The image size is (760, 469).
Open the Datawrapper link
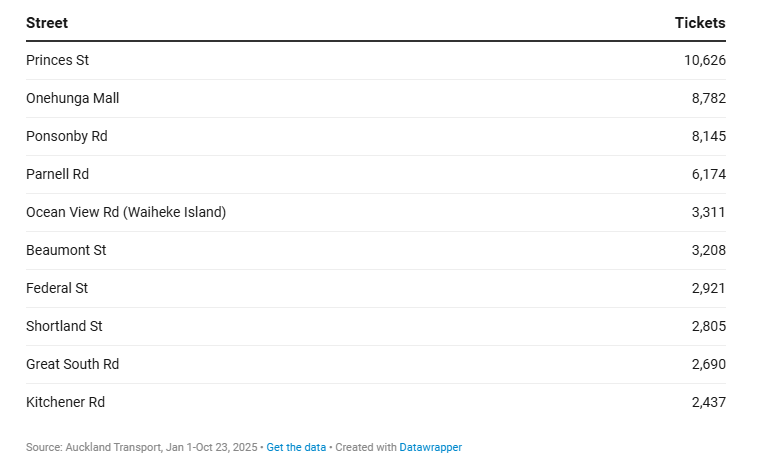point(430,447)
